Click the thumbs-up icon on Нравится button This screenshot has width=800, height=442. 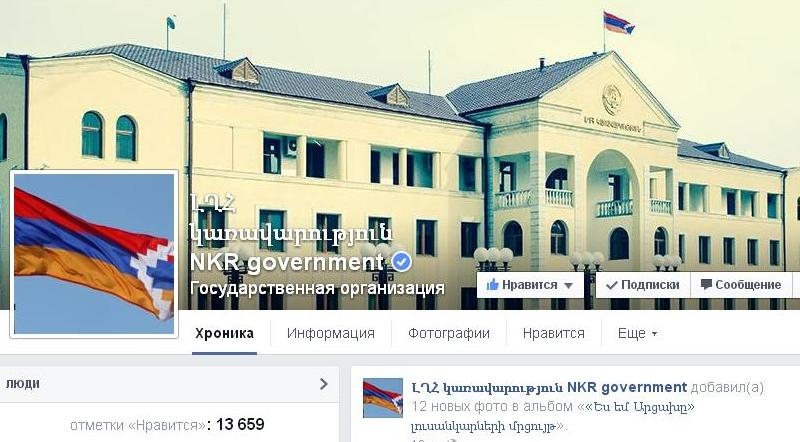(x=492, y=285)
